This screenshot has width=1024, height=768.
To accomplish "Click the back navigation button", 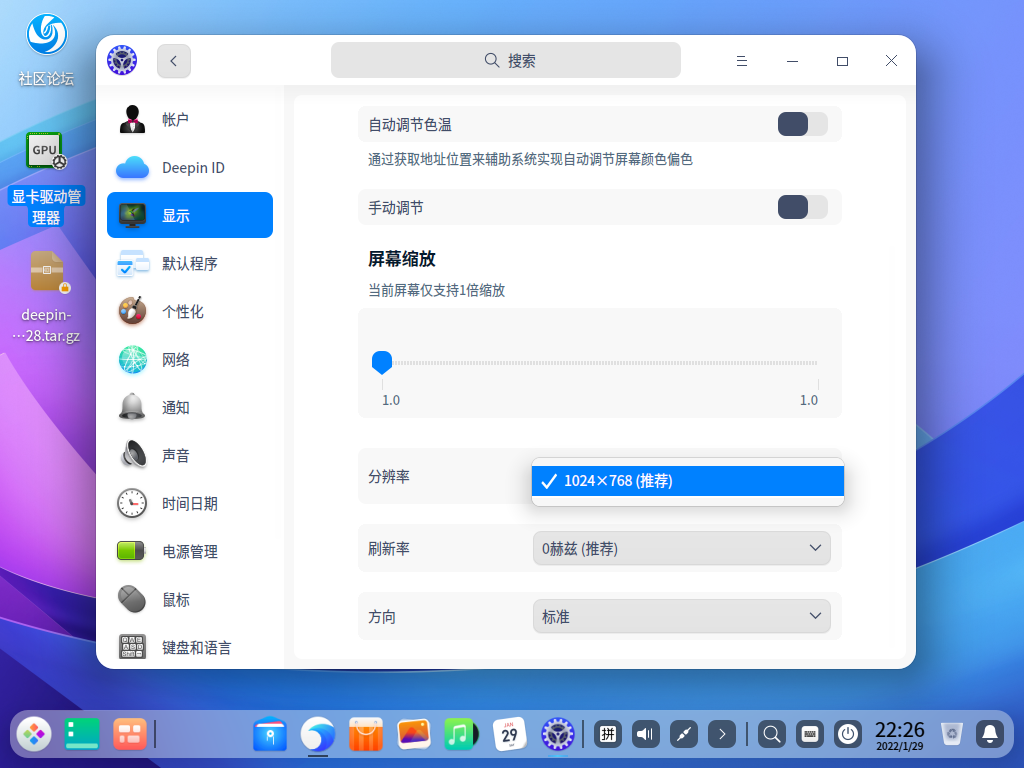I will (x=174, y=61).
